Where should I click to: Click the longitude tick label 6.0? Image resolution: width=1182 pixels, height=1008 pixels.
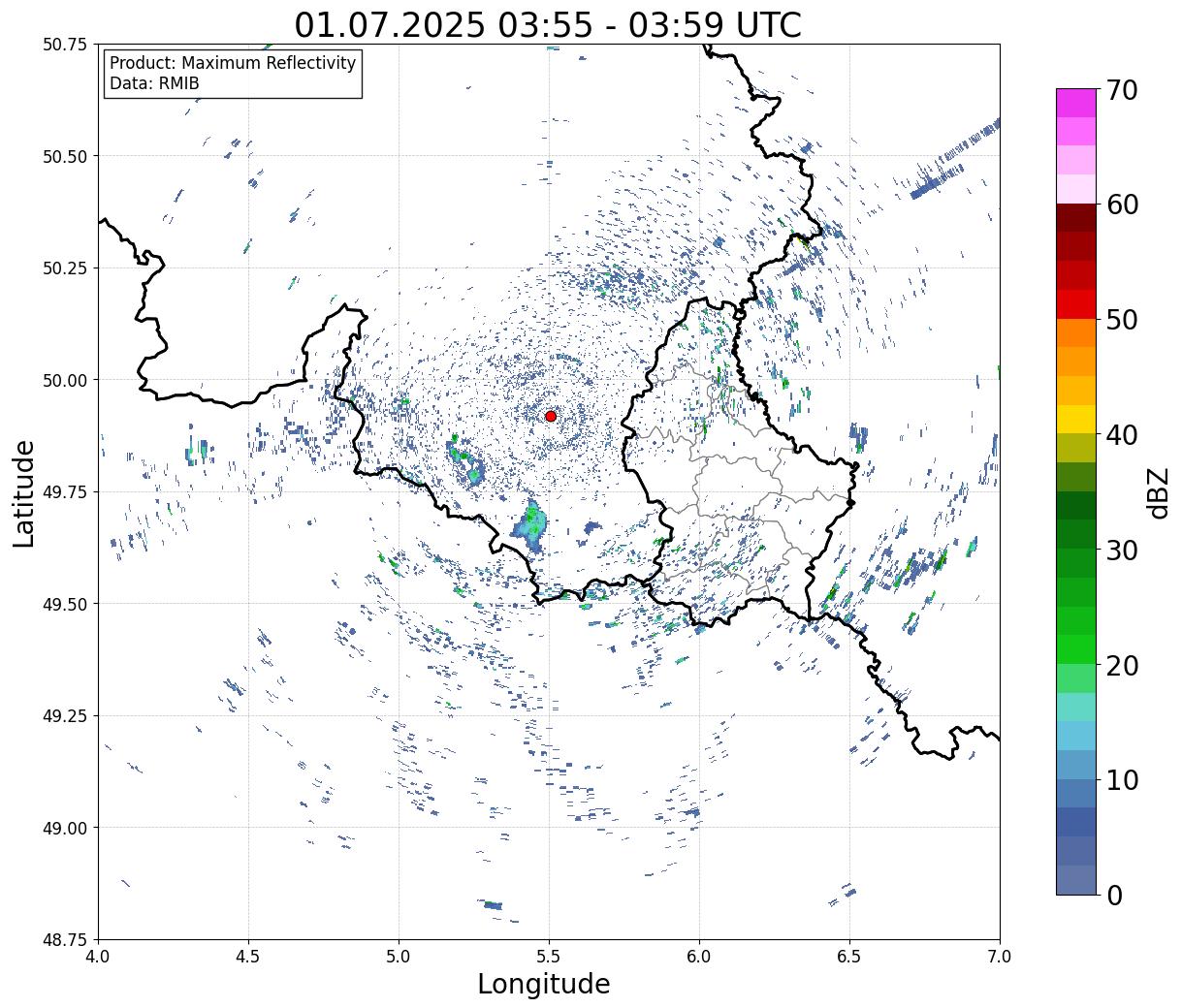click(x=699, y=957)
